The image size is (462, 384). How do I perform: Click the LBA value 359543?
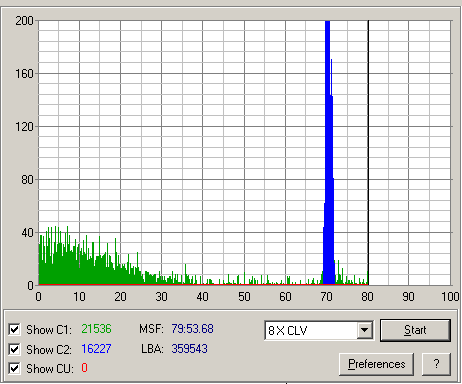point(189,349)
